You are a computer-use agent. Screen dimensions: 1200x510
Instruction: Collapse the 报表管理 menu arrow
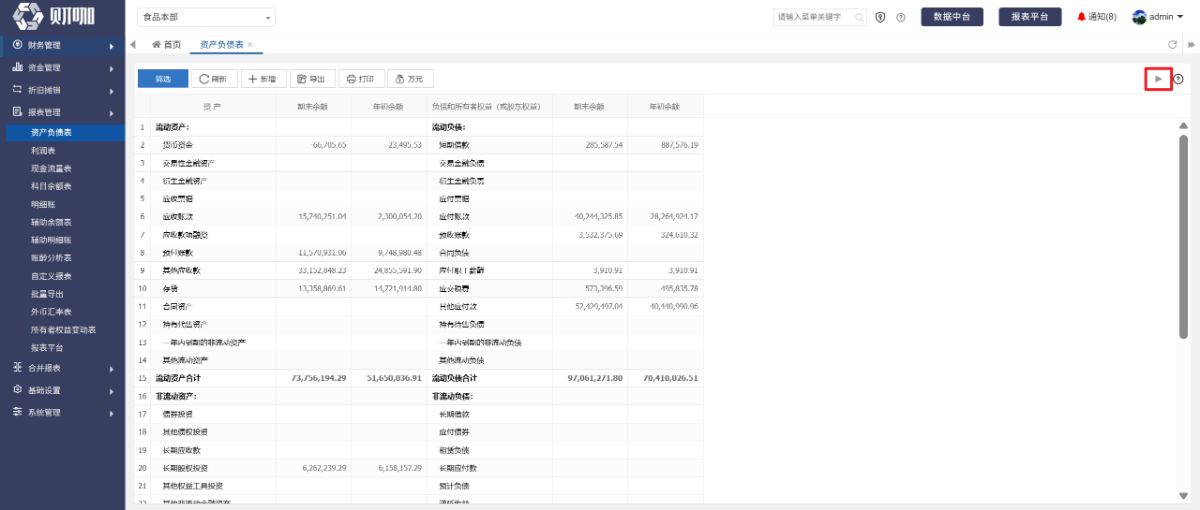pos(112,112)
